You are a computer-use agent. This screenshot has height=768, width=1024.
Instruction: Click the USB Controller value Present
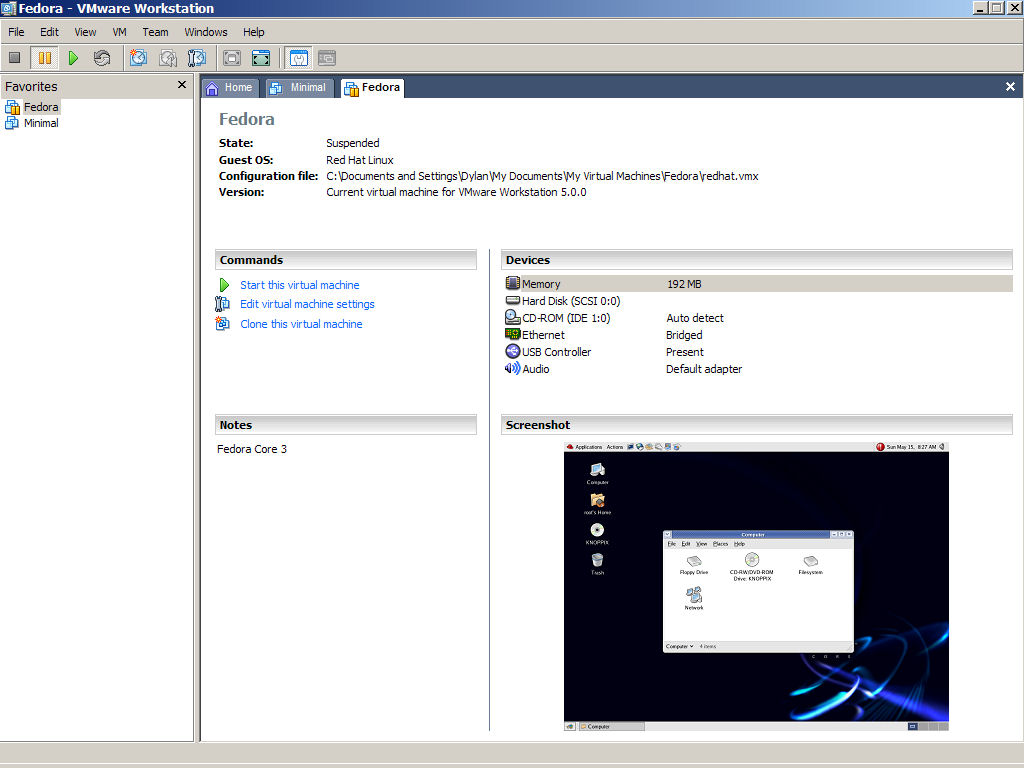click(x=685, y=352)
